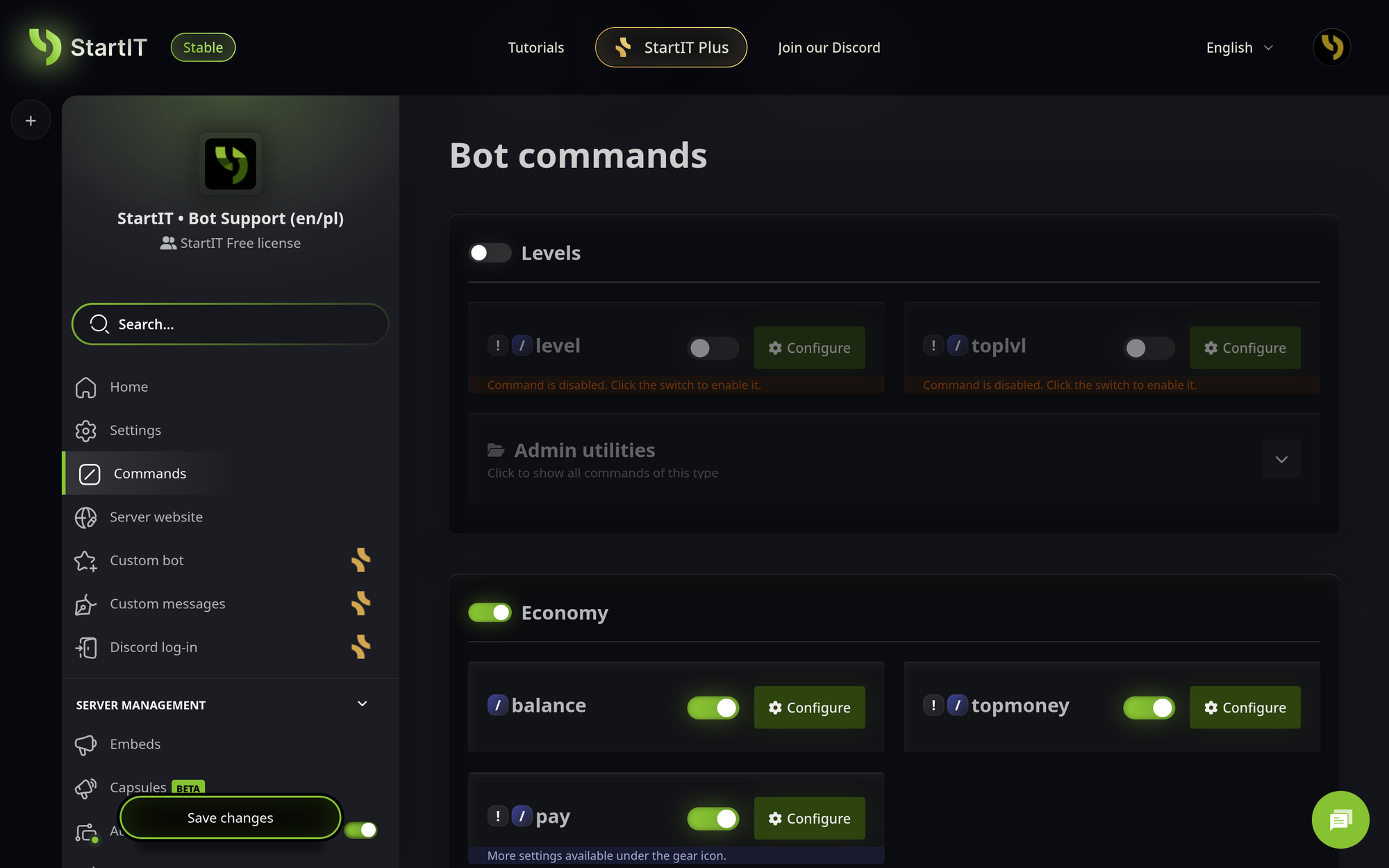Configure the level command

(x=810, y=348)
